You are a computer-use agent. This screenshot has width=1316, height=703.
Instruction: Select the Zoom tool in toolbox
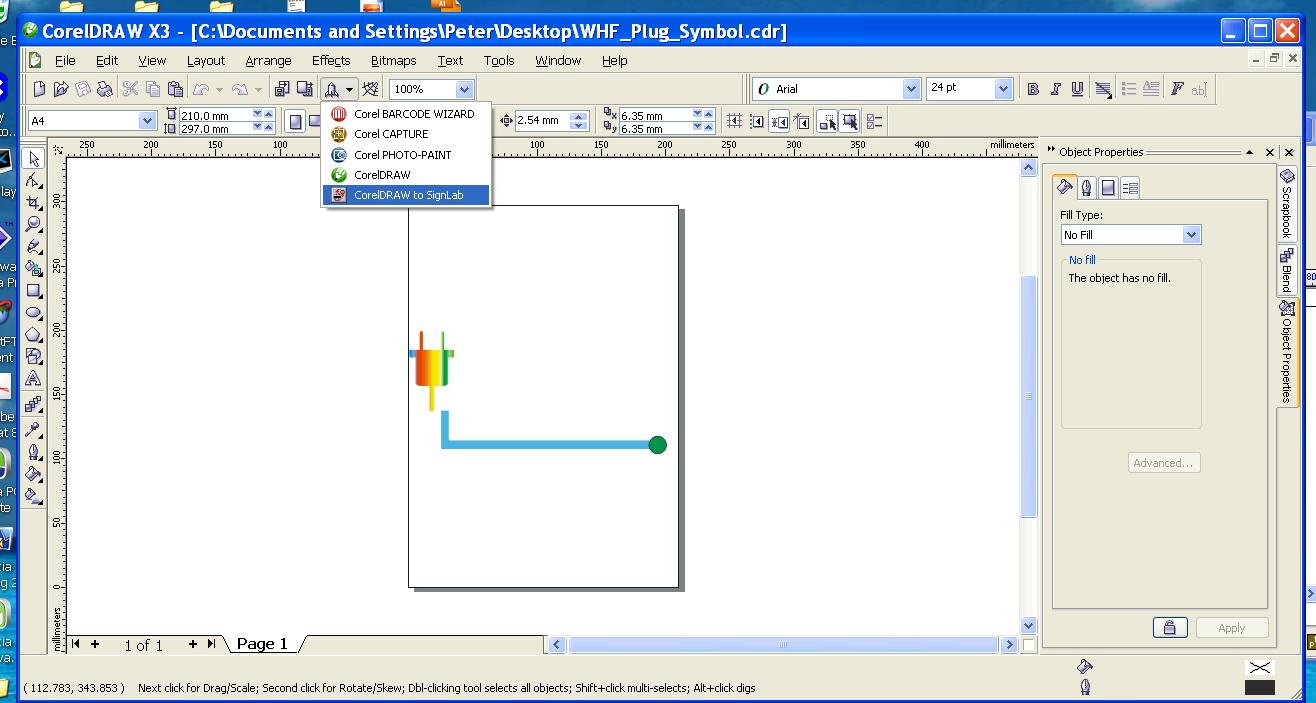click(33, 224)
